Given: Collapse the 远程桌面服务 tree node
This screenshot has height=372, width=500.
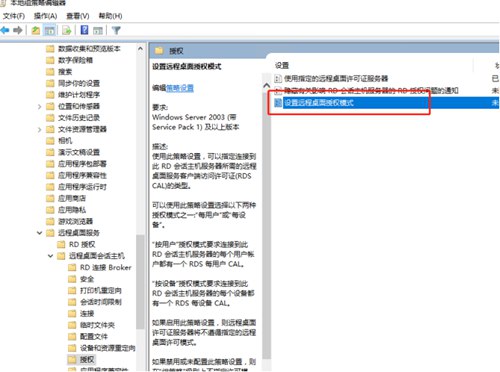Looking at the screenshot, I should [39, 233].
